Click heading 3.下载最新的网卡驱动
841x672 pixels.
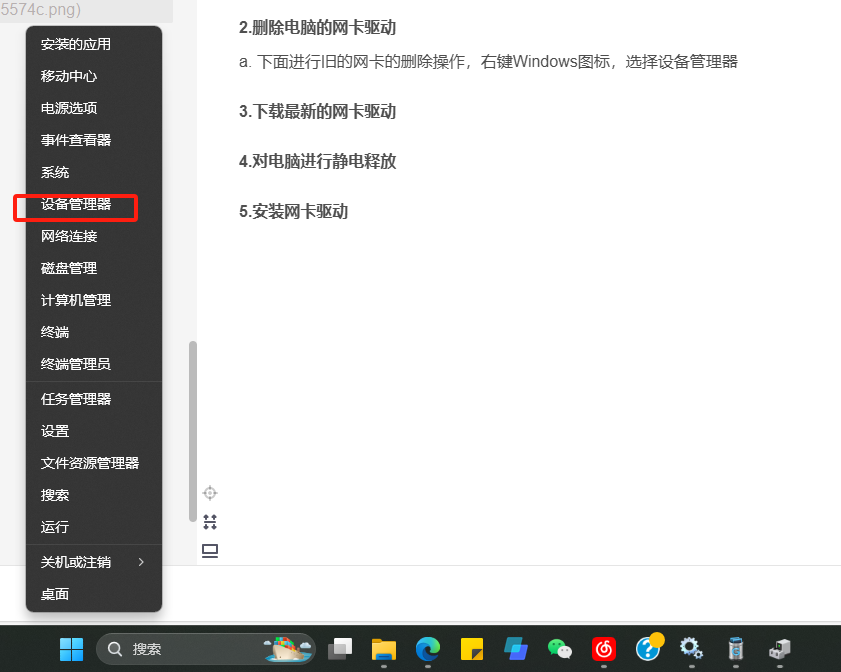point(318,112)
